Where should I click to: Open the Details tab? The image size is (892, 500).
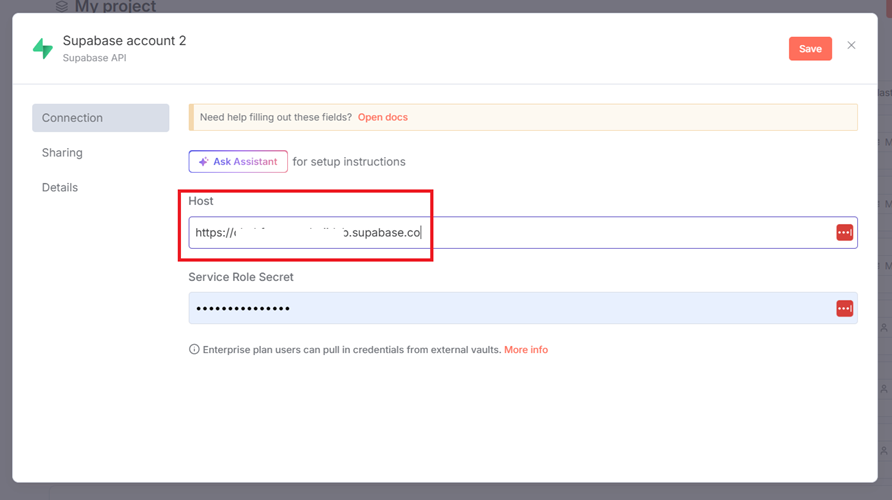tap(60, 188)
